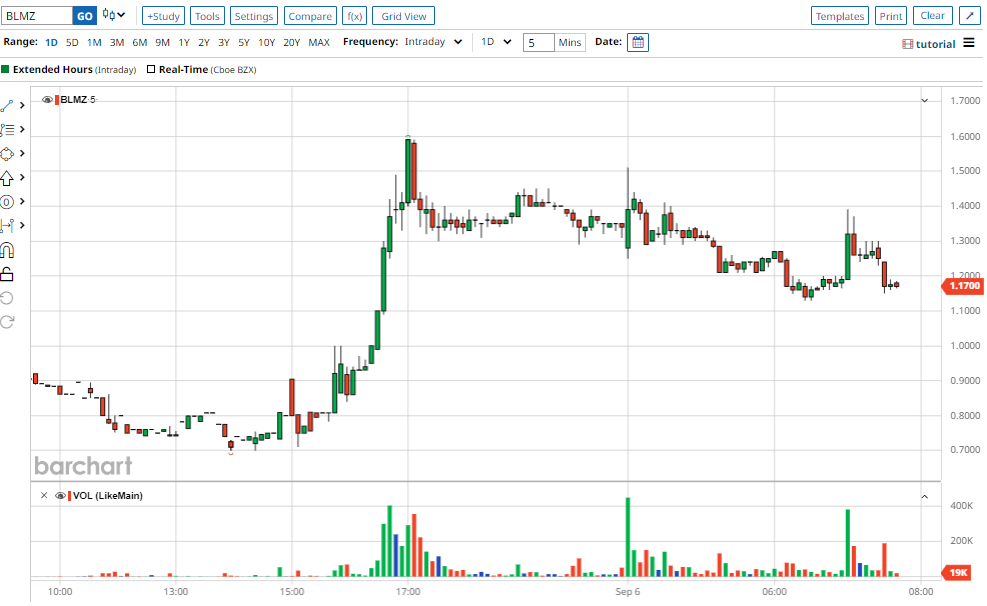Expand the shape tools submenu arrow
Screen dimensions: 987x606
(x=22, y=153)
